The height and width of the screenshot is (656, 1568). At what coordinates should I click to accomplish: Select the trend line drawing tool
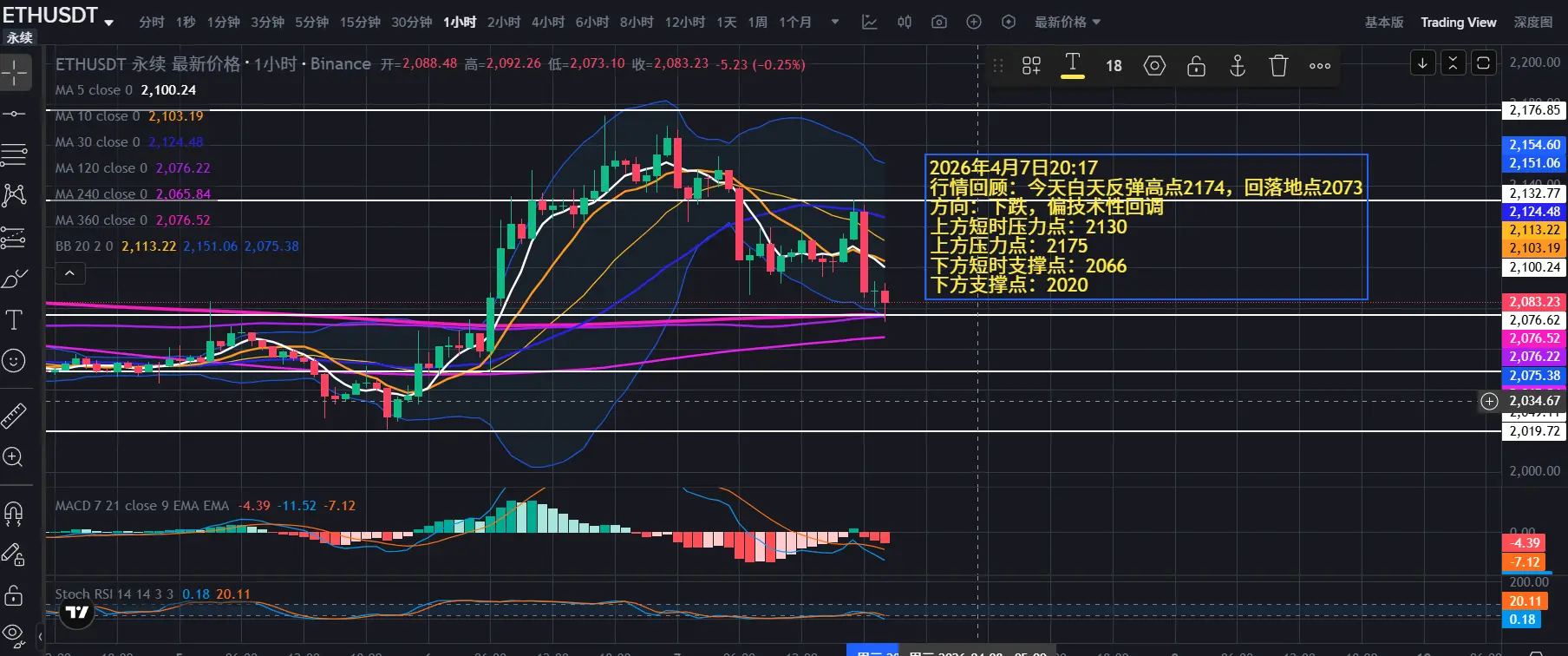pyautogui.click(x=15, y=114)
